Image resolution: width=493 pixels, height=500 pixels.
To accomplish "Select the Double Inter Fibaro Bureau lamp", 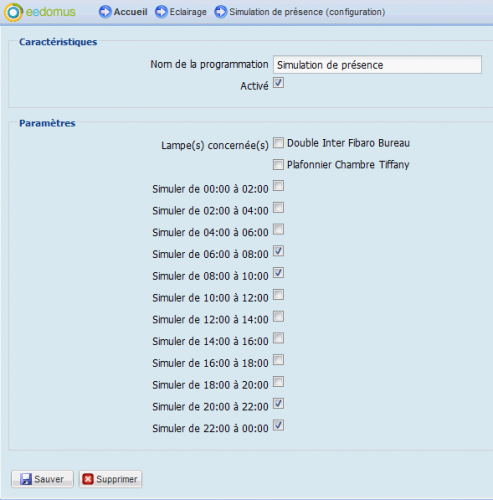I will pos(278,143).
